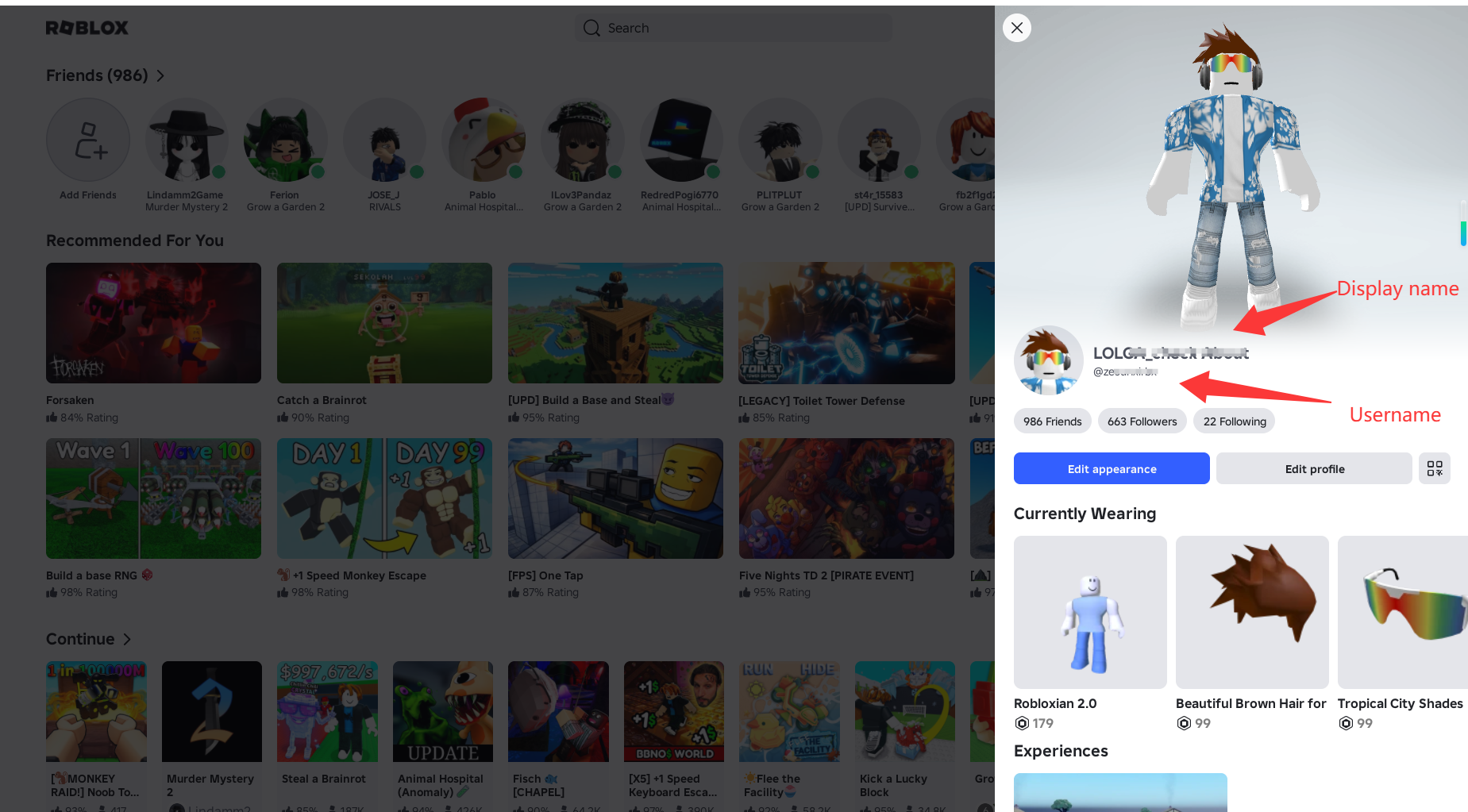Open Animal Hospital (Anomaly) thumbnail
1468x812 pixels.
click(443, 711)
